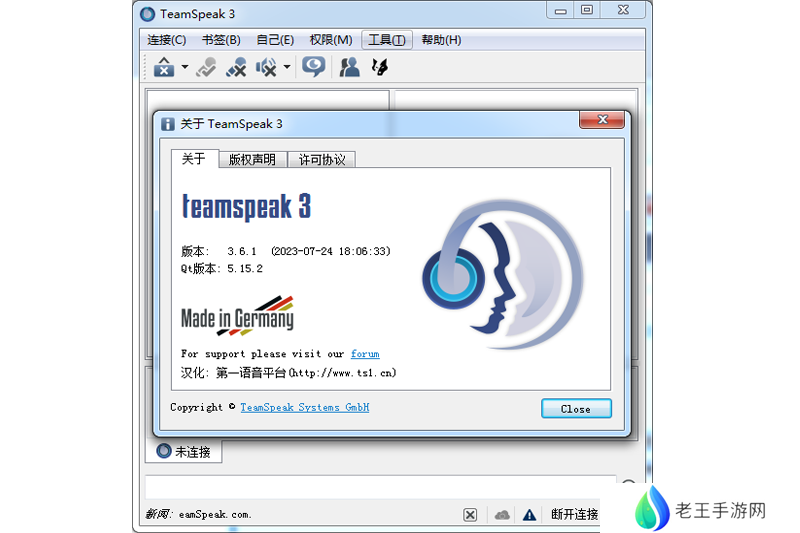Toggle the mute microphone toolbar icon
Screen dimensions: 800x533
click(x=236, y=67)
